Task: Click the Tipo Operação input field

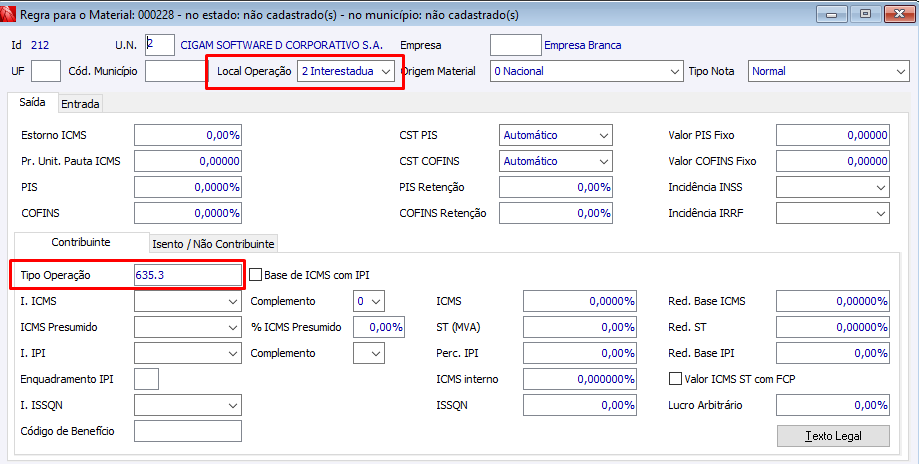Action: pyautogui.click(x=188, y=275)
